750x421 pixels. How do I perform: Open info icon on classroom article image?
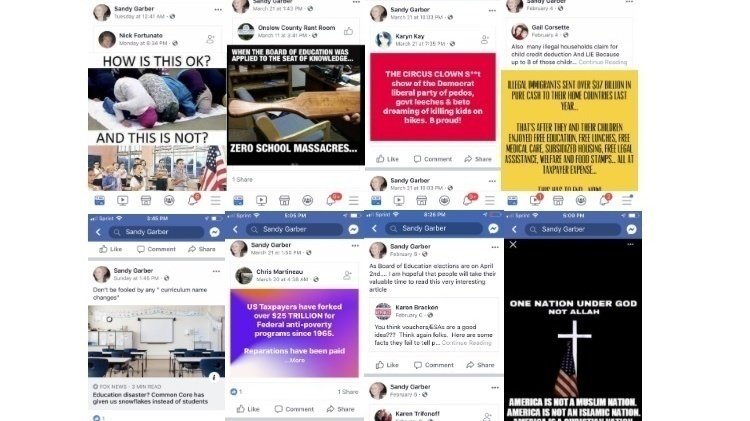pos(214,377)
